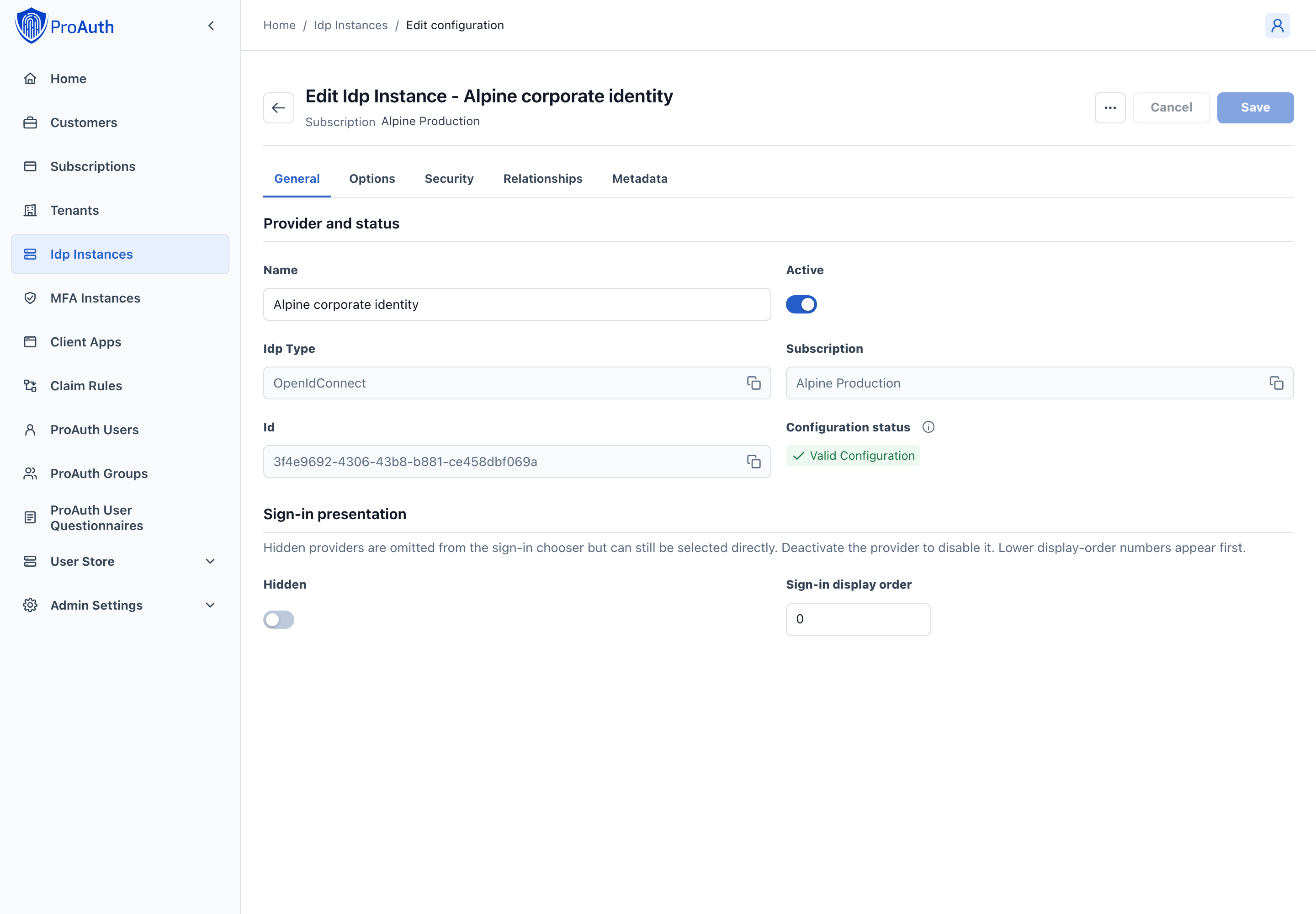The image size is (1316, 914).
Task: Click the Save button
Action: coord(1255,108)
